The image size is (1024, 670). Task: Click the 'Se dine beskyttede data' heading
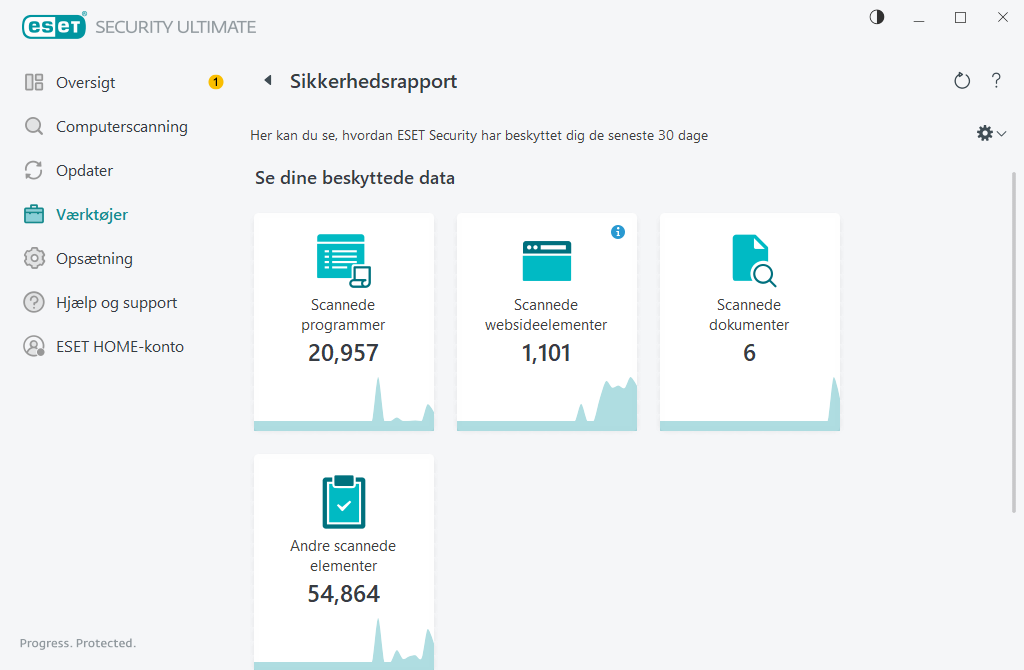(355, 178)
